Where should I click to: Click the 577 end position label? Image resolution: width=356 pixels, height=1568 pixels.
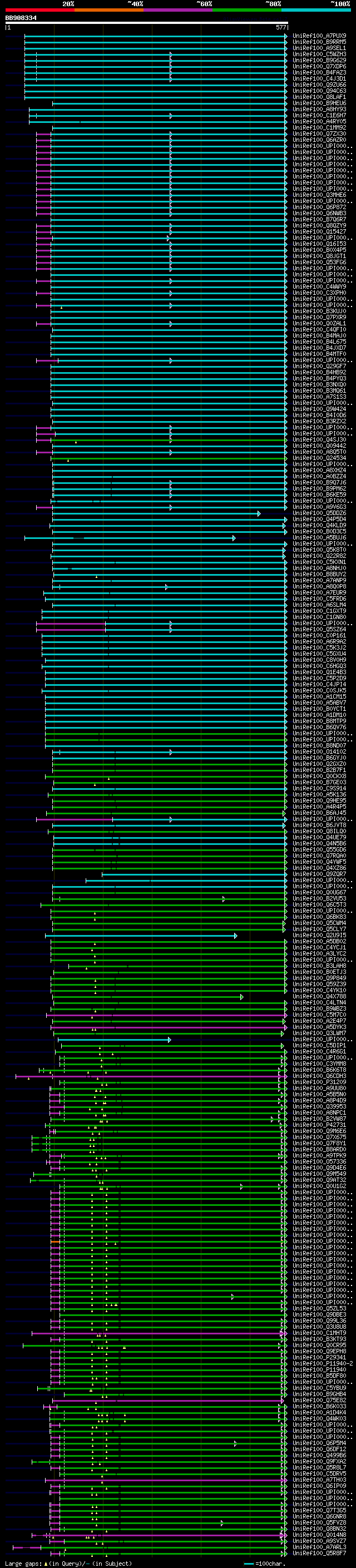point(281,27)
